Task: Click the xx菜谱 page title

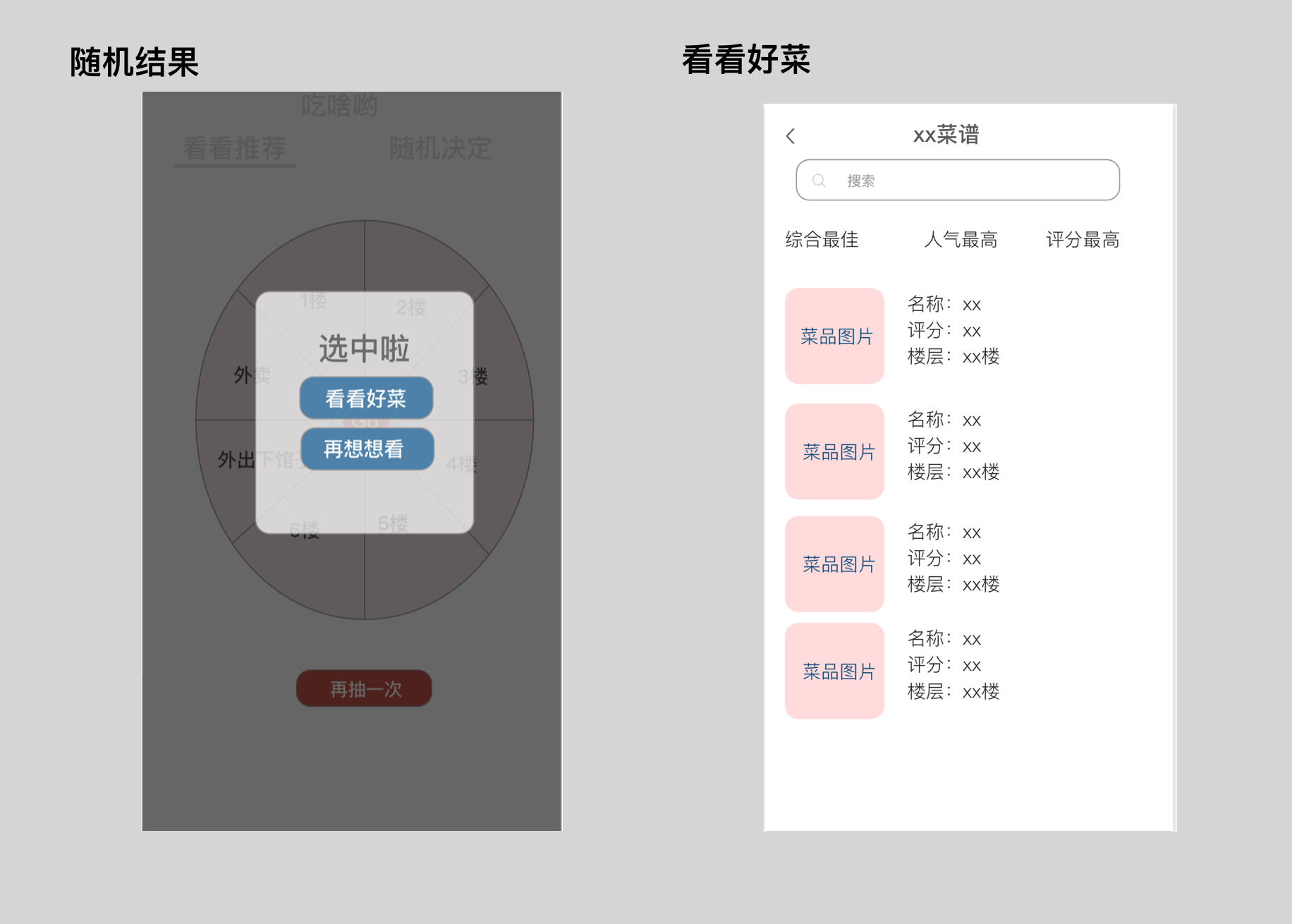Action: point(946,135)
